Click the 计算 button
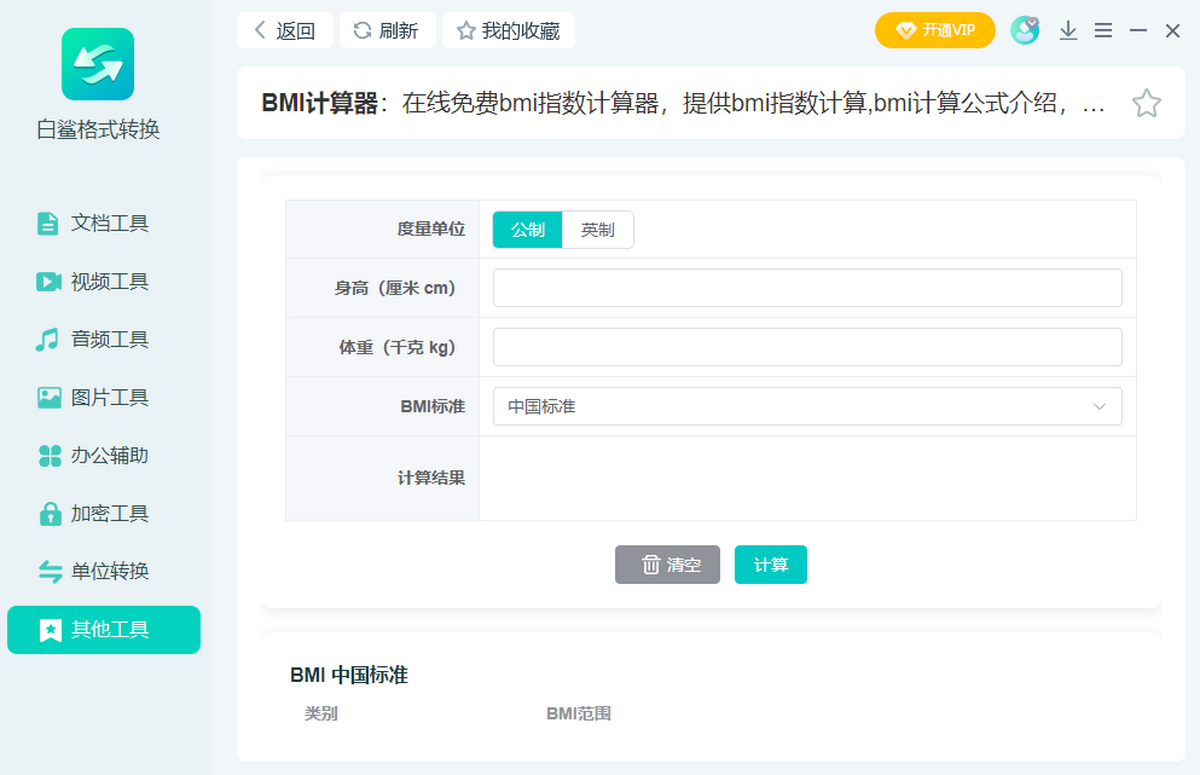This screenshot has width=1200, height=775. 770,565
